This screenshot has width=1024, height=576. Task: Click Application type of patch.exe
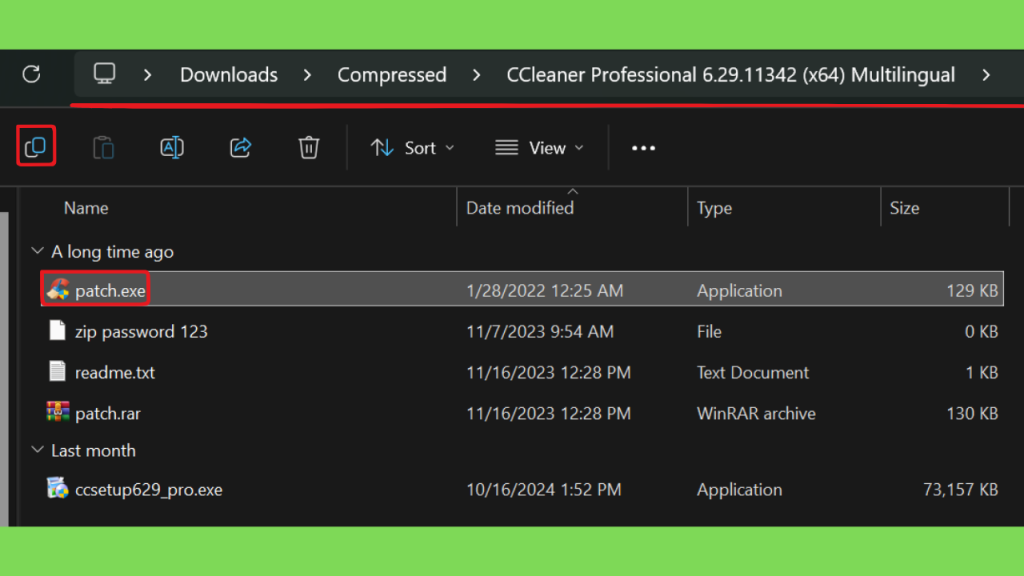point(739,291)
